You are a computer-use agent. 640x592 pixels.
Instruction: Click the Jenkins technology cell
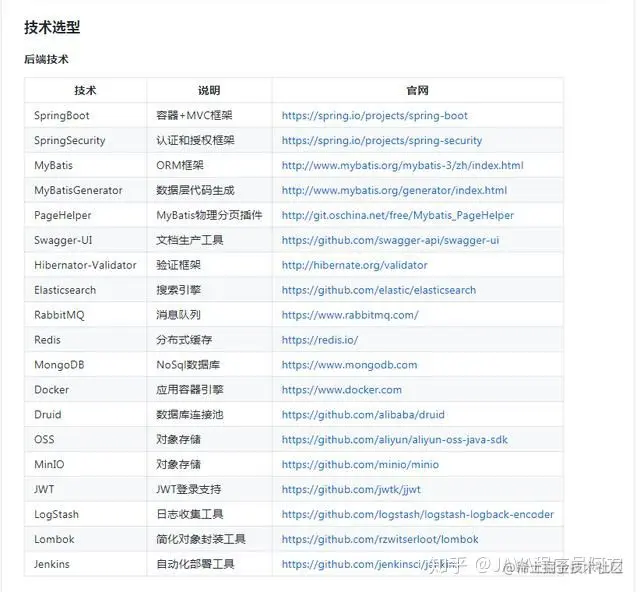click(x=85, y=564)
